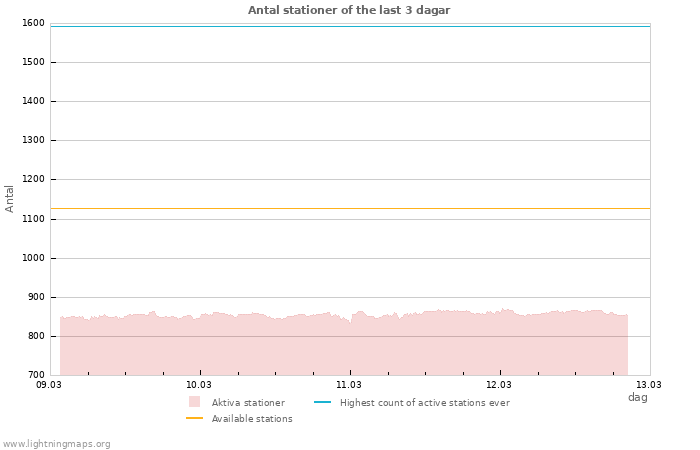Screen dimensions: 700x450
Task: Select the 13.03 date tick label
Action: tap(649, 384)
